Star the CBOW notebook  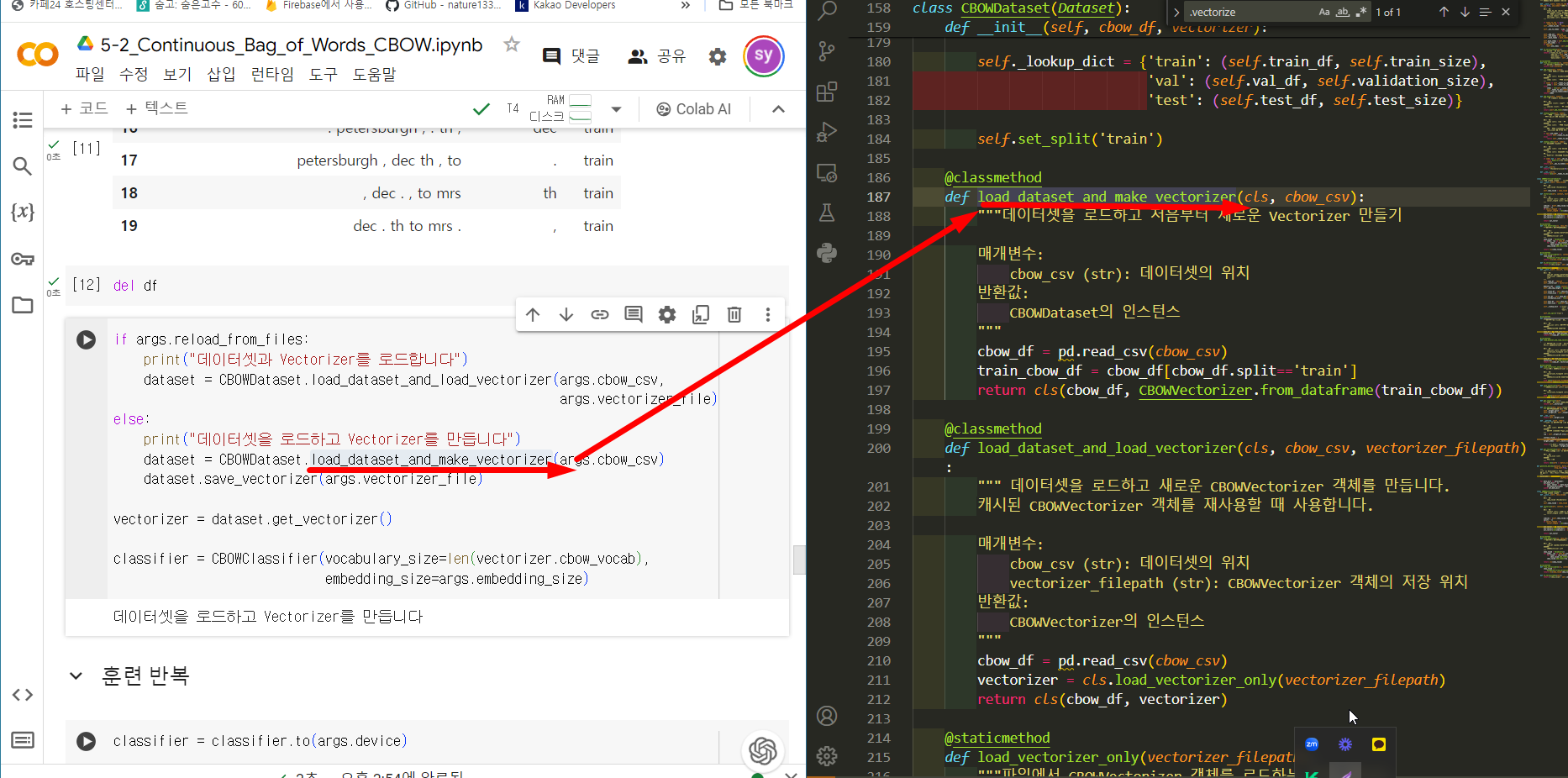pyautogui.click(x=511, y=45)
